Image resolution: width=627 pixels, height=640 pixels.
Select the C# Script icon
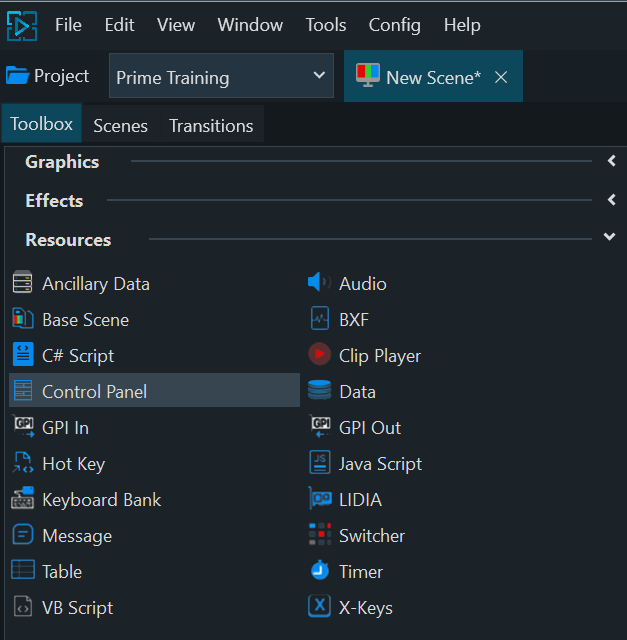(23, 355)
